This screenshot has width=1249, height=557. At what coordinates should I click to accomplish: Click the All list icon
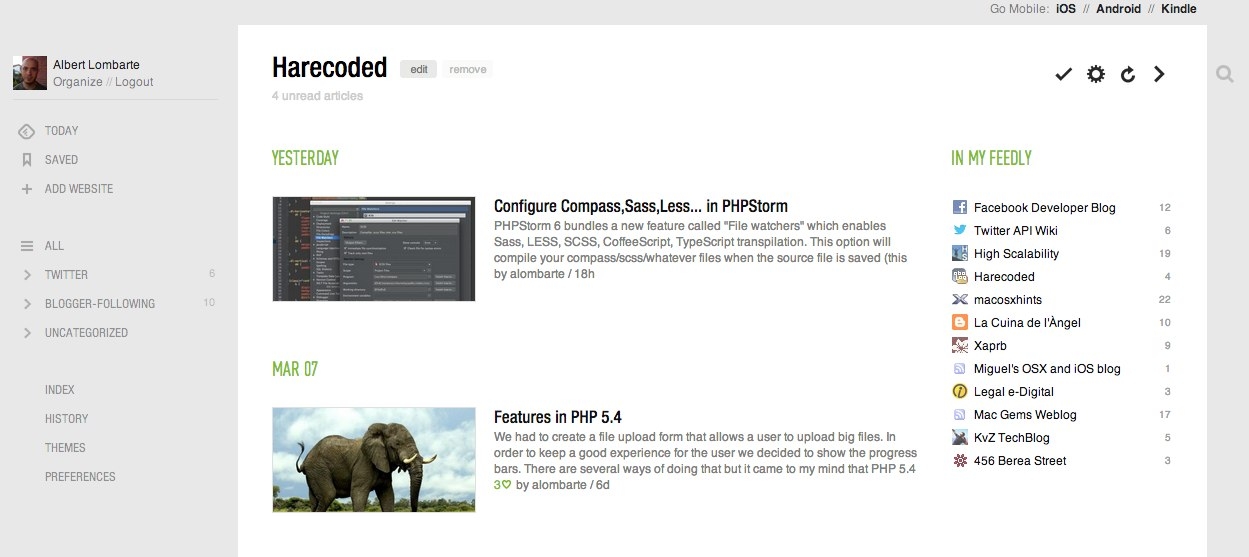click(27, 246)
